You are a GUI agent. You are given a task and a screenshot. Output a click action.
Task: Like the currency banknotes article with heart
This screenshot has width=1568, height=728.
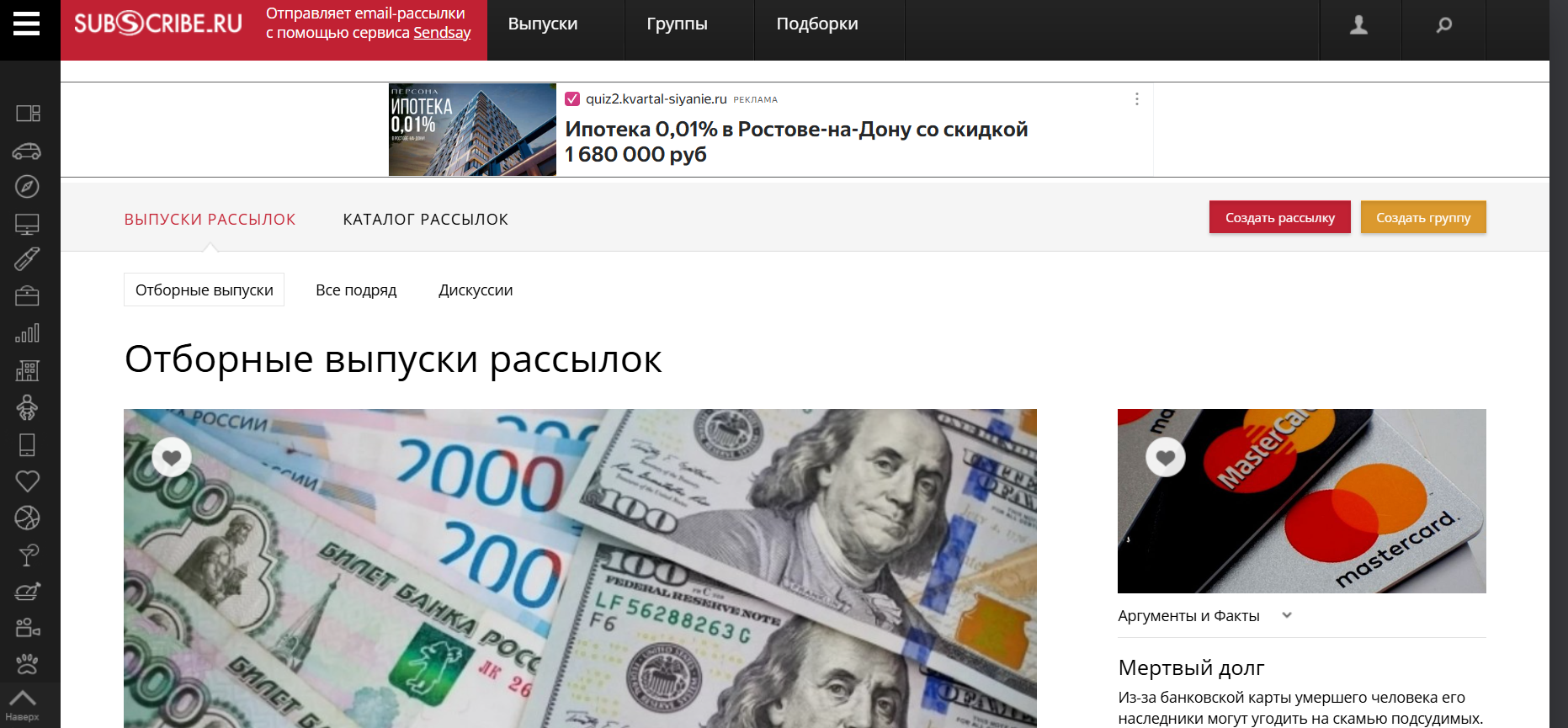(172, 457)
